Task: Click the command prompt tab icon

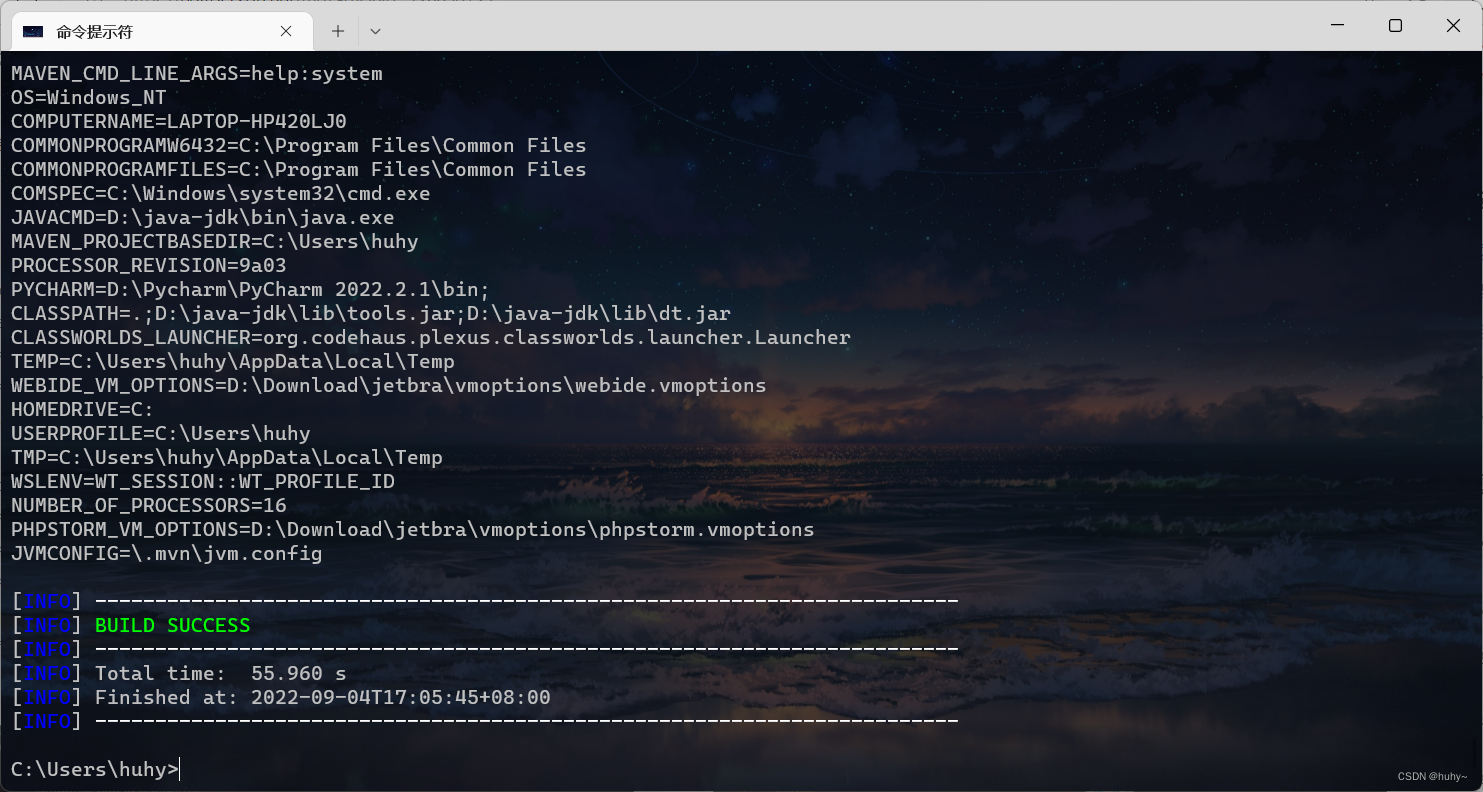Action: tap(33, 31)
